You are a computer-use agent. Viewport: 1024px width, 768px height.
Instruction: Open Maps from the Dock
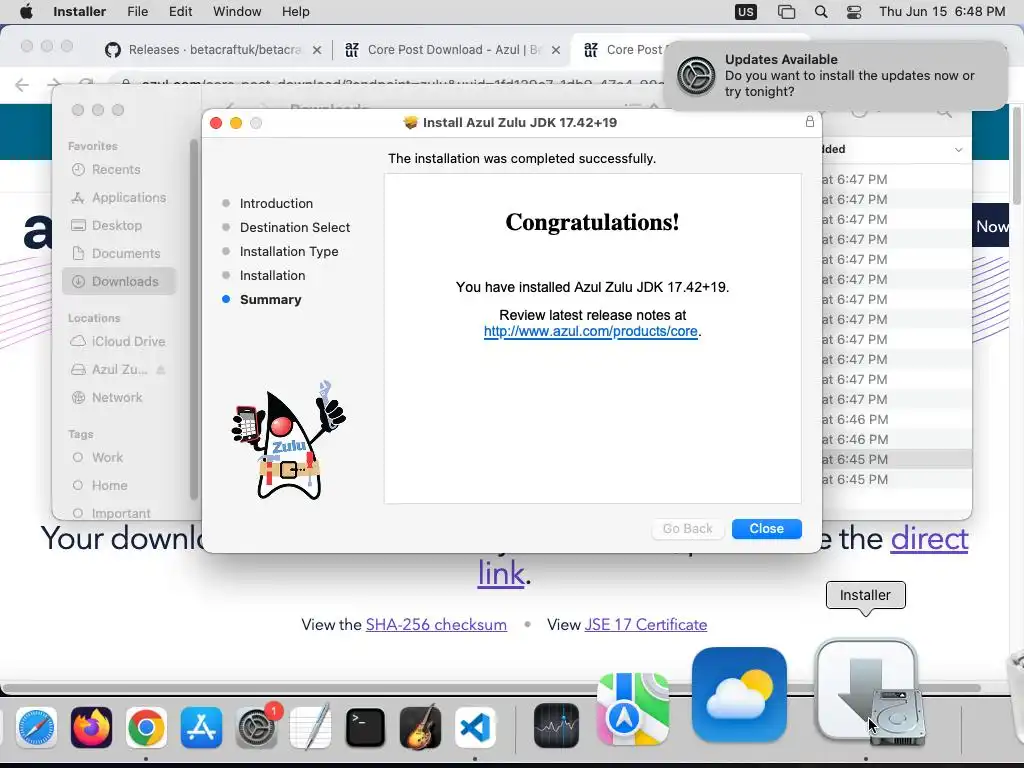pyautogui.click(x=633, y=709)
